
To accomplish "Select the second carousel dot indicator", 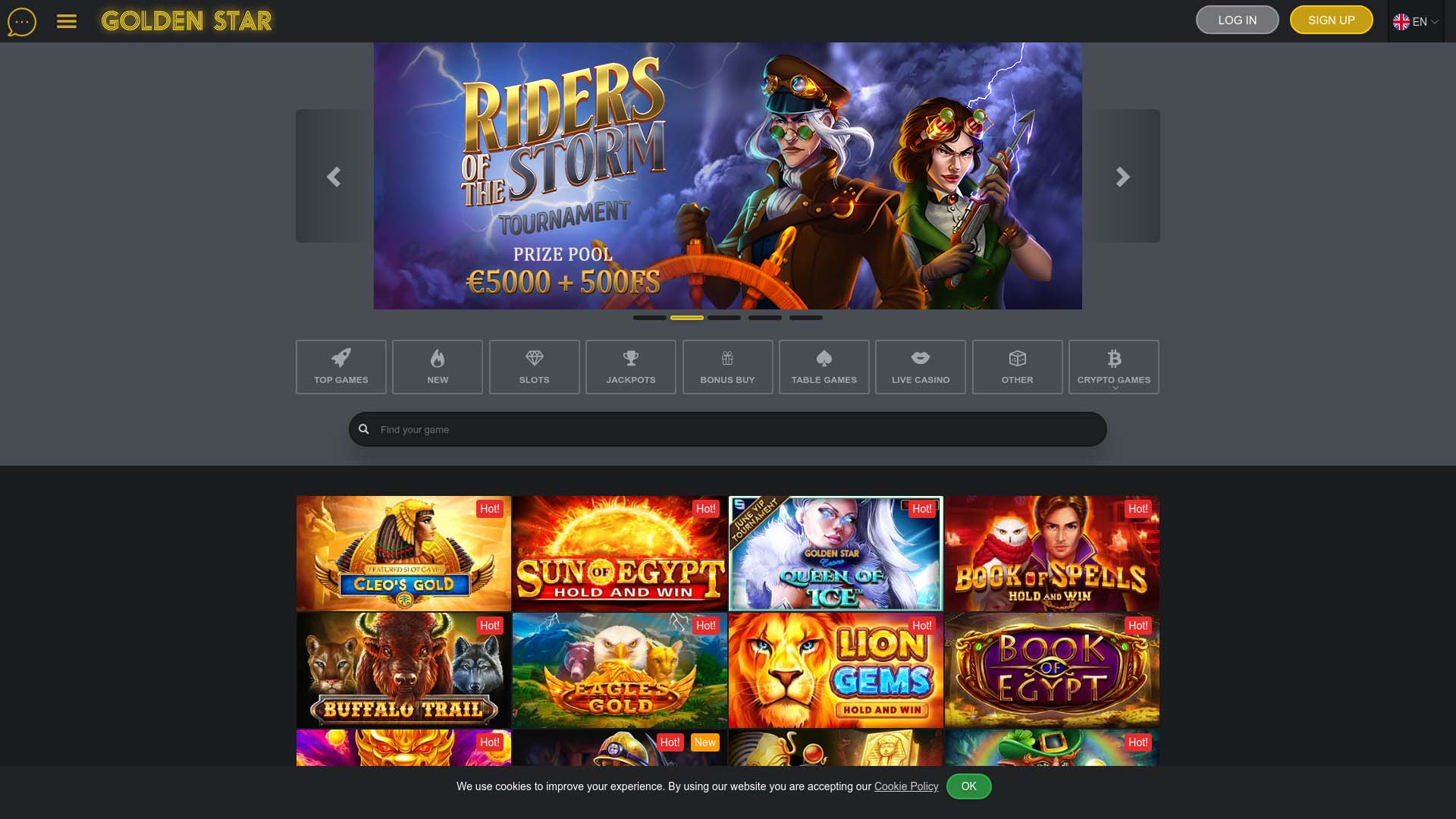I will [689, 318].
